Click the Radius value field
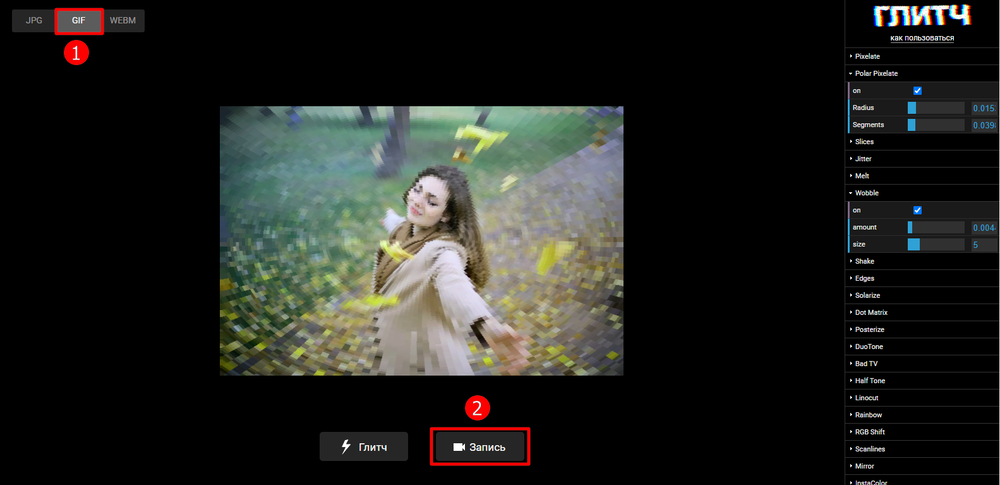The width and height of the screenshot is (1000, 485). pos(983,108)
